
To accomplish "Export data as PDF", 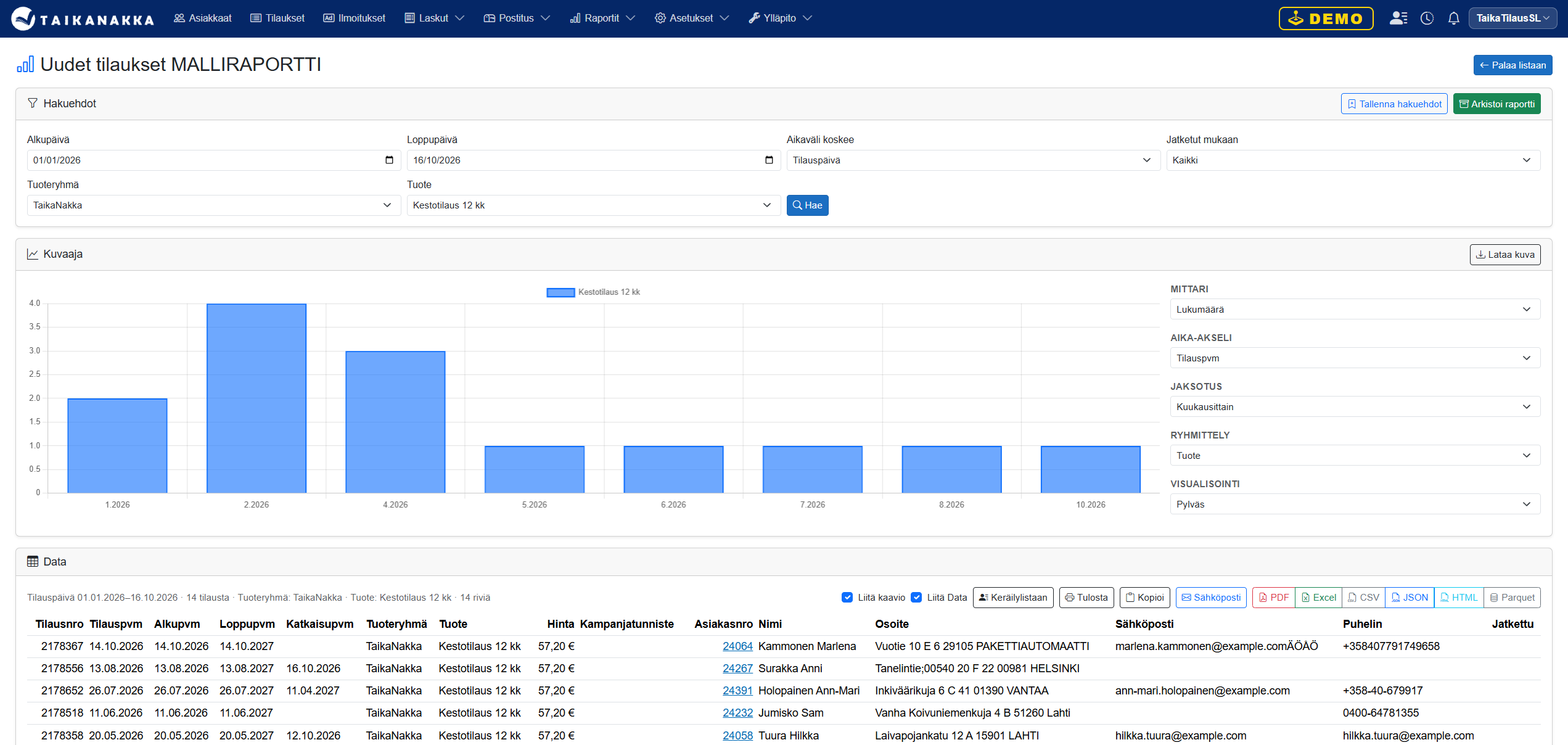I will [1274, 598].
